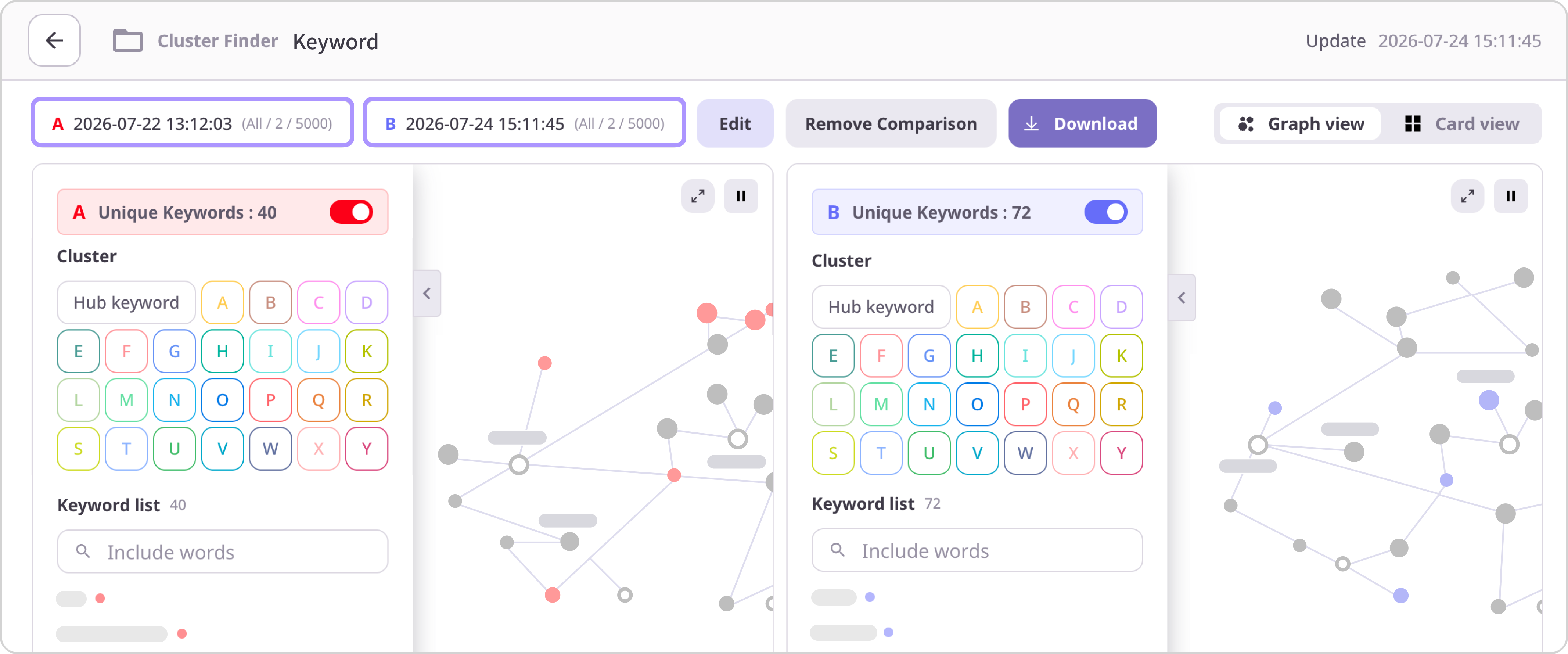
Task: Collapse the panel B sidebar chevron
Action: point(1182,298)
